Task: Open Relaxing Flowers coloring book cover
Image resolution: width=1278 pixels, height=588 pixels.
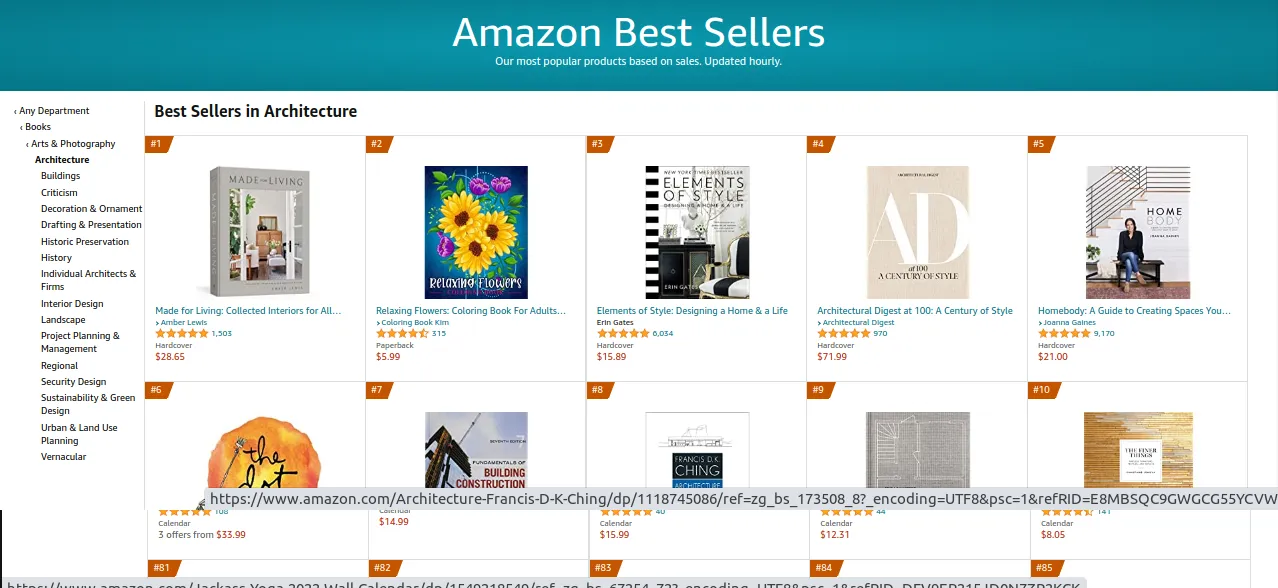Action: pyautogui.click(x=476, y=232)
